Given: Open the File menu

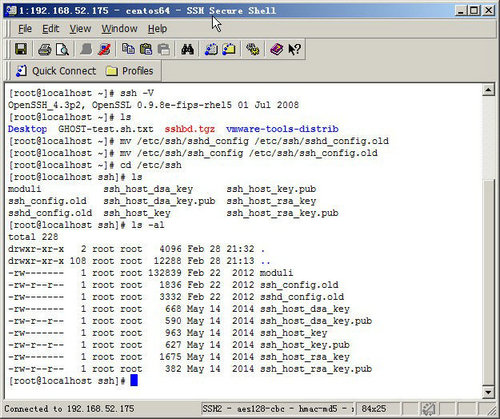Looking at the screenshot, I should coord(25,29).
